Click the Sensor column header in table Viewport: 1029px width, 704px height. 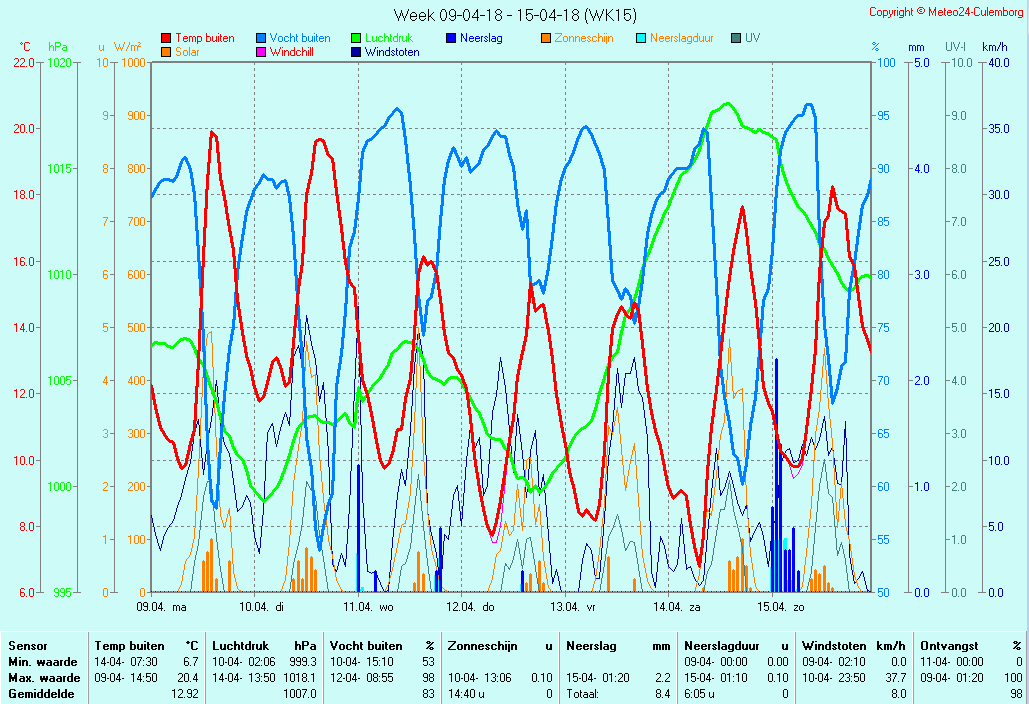click(27, 646)
